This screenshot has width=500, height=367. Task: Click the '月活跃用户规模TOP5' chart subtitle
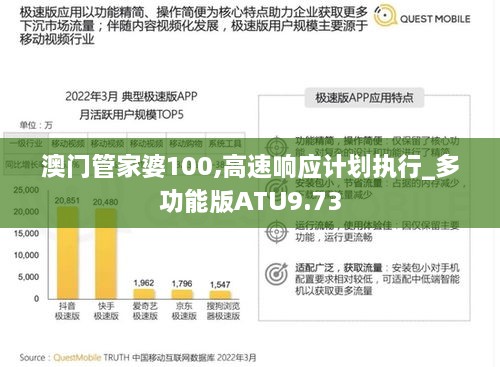(131, 115)
